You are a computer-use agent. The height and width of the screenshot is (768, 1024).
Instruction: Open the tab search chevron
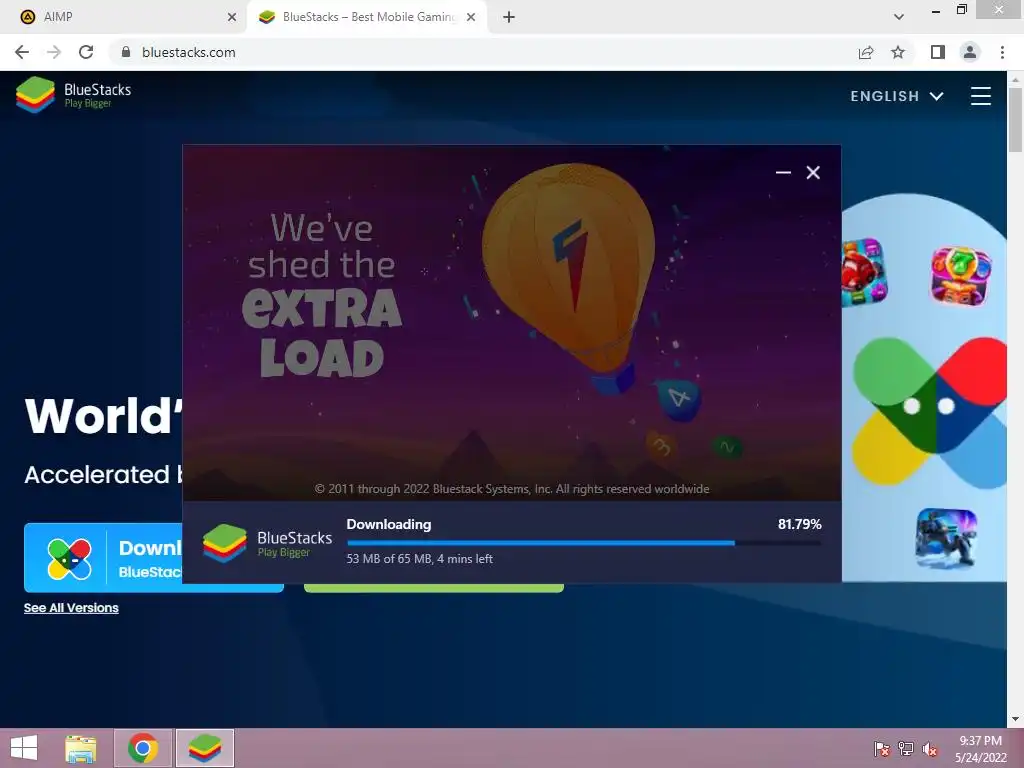899,17
